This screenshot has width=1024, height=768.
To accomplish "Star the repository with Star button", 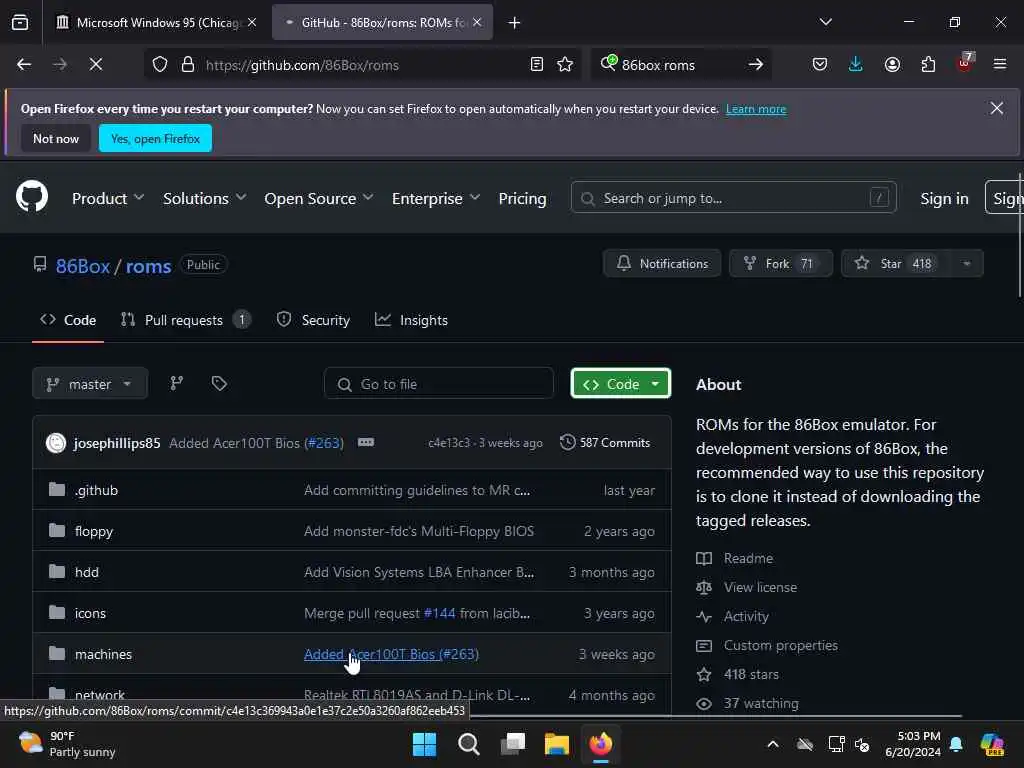I will click(x=897, y=264).
